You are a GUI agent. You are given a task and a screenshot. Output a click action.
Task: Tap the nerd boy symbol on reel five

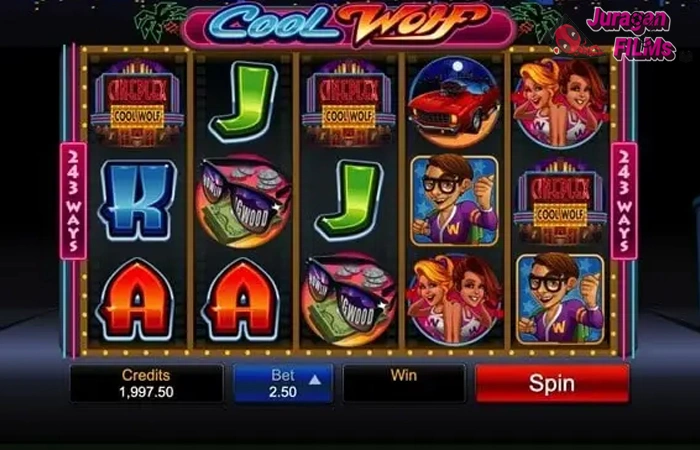tap(560, 299)
